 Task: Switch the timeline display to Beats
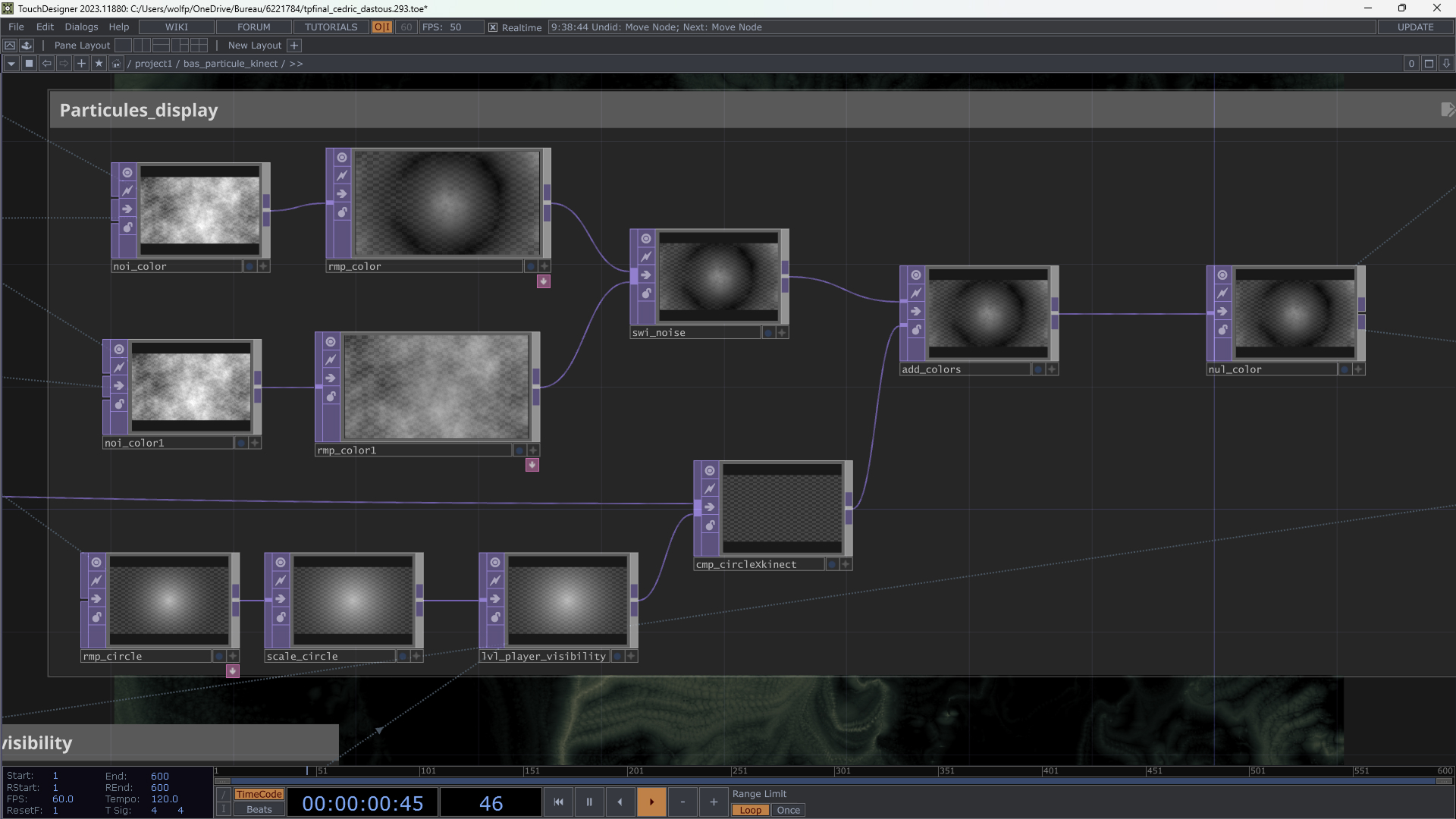tap(259, 809)
